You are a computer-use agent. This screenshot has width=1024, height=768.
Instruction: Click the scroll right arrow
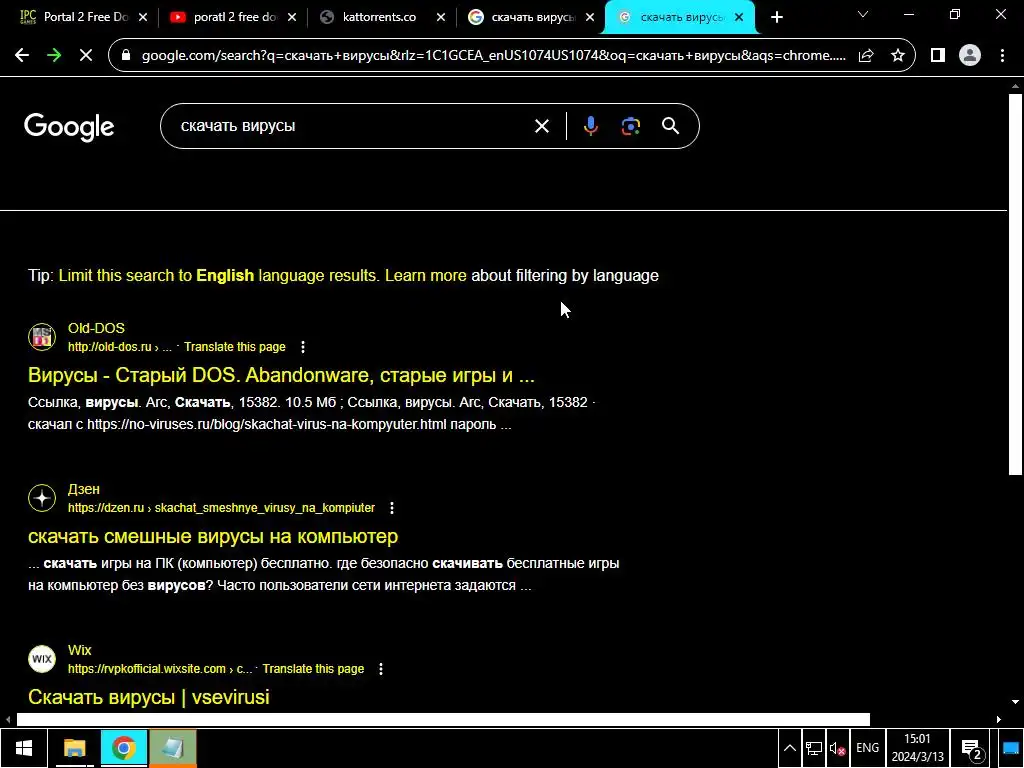click(999, 719)
